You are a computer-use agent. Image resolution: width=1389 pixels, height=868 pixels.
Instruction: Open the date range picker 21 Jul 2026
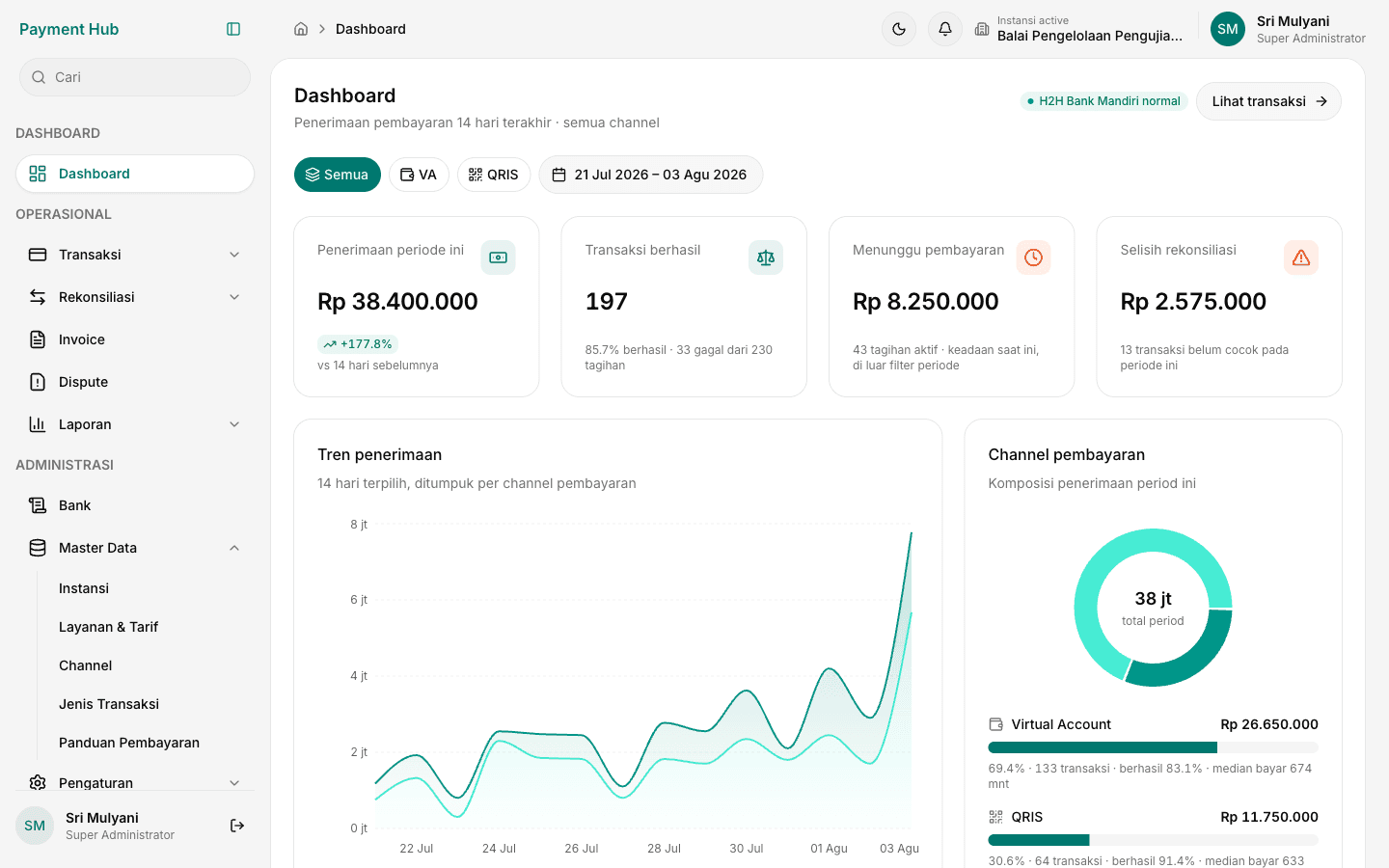(651, 175)
